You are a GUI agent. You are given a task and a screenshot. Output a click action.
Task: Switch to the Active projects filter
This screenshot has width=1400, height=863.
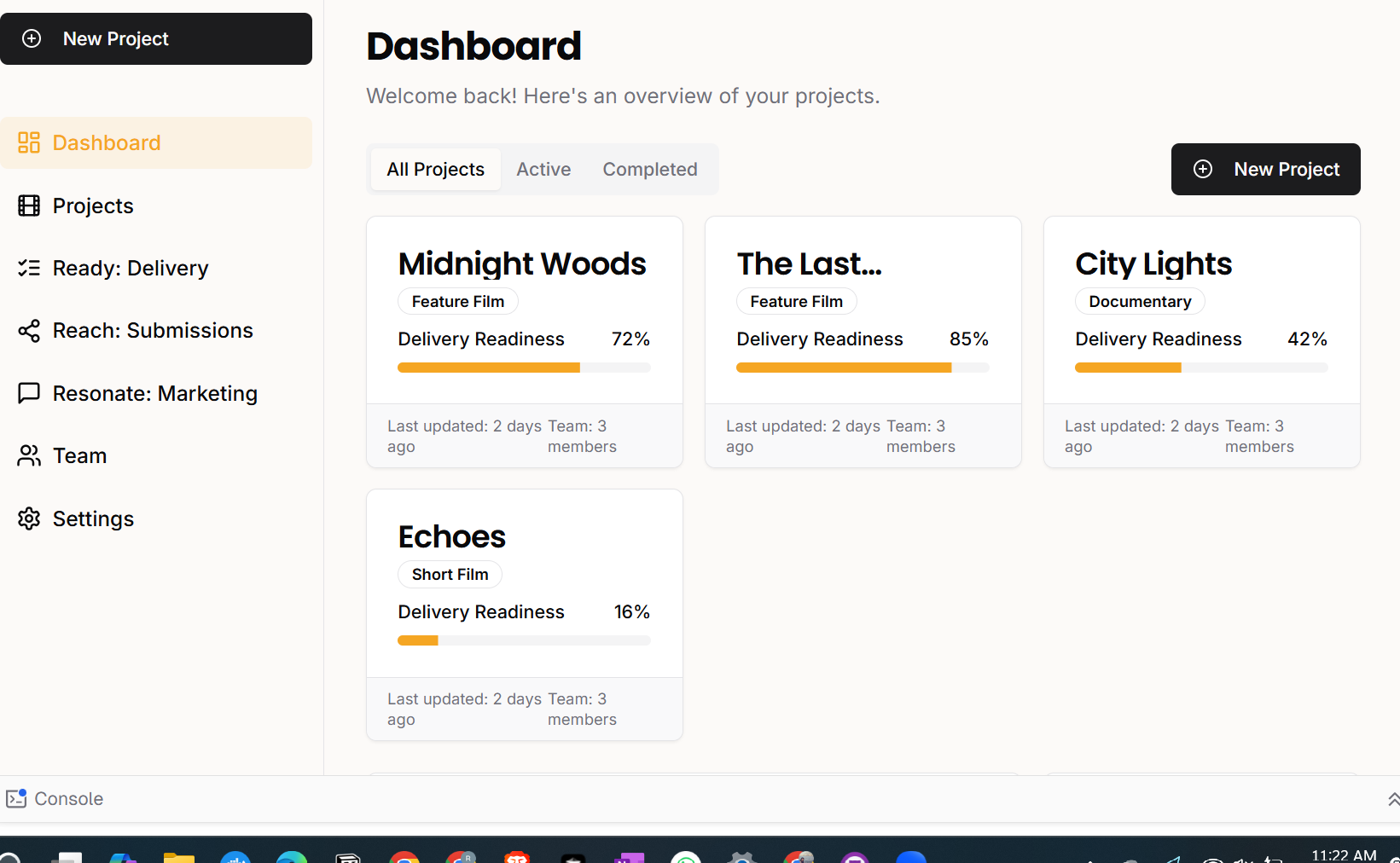[543, 169]
